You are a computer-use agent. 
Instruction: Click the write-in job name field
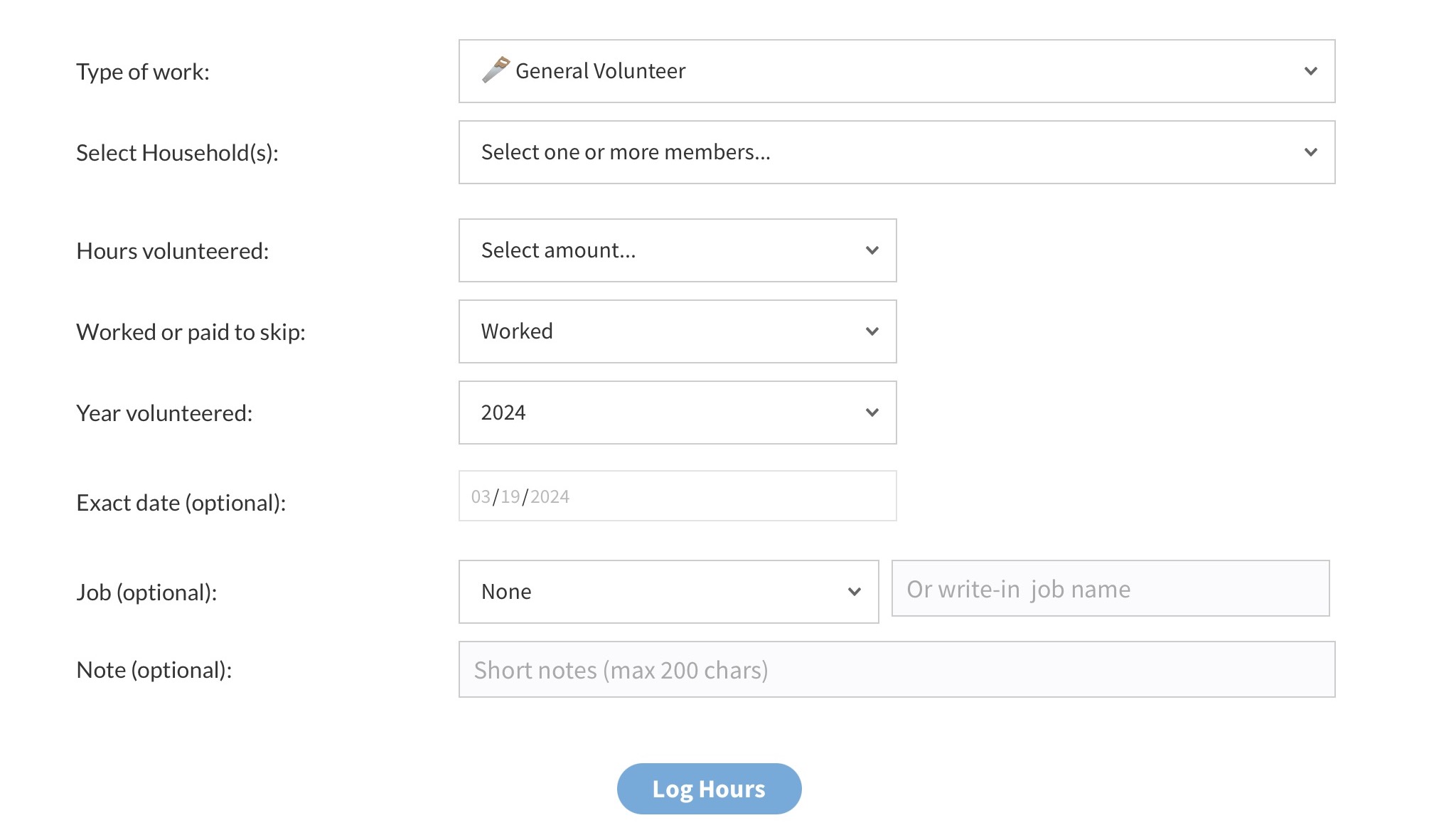point(1110,588)
